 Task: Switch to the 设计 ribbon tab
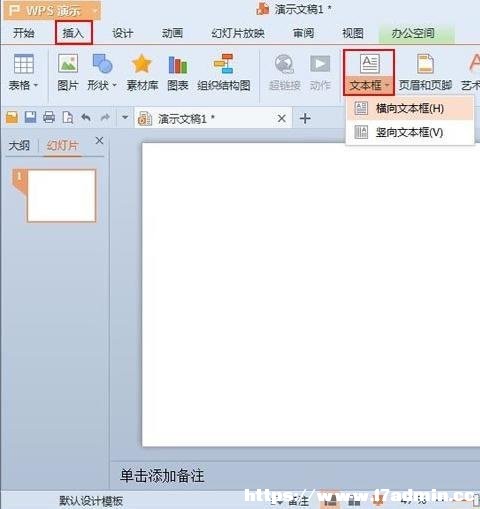(x=123, y=33)
